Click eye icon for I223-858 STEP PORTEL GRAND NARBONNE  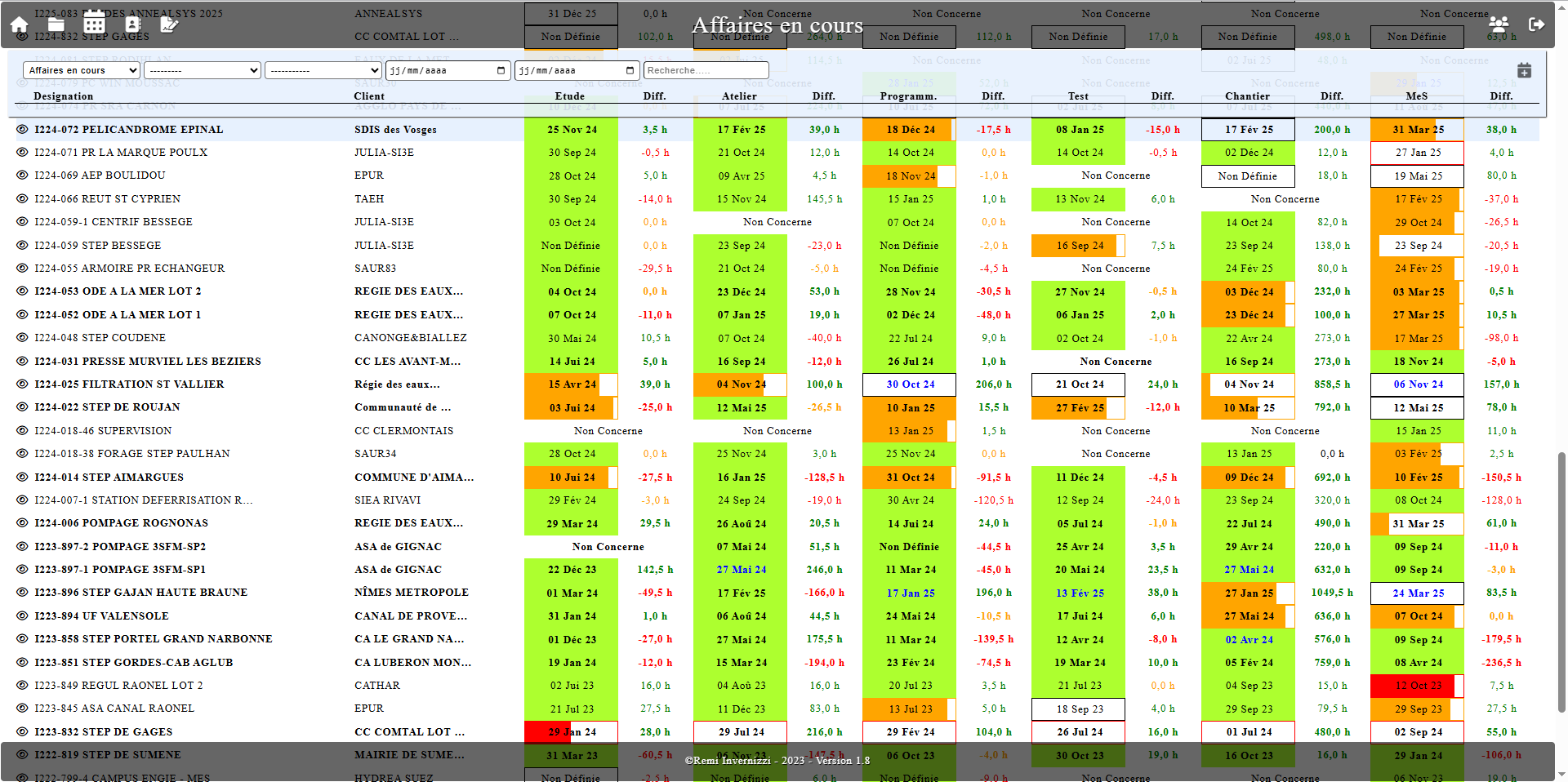point(22,638)
